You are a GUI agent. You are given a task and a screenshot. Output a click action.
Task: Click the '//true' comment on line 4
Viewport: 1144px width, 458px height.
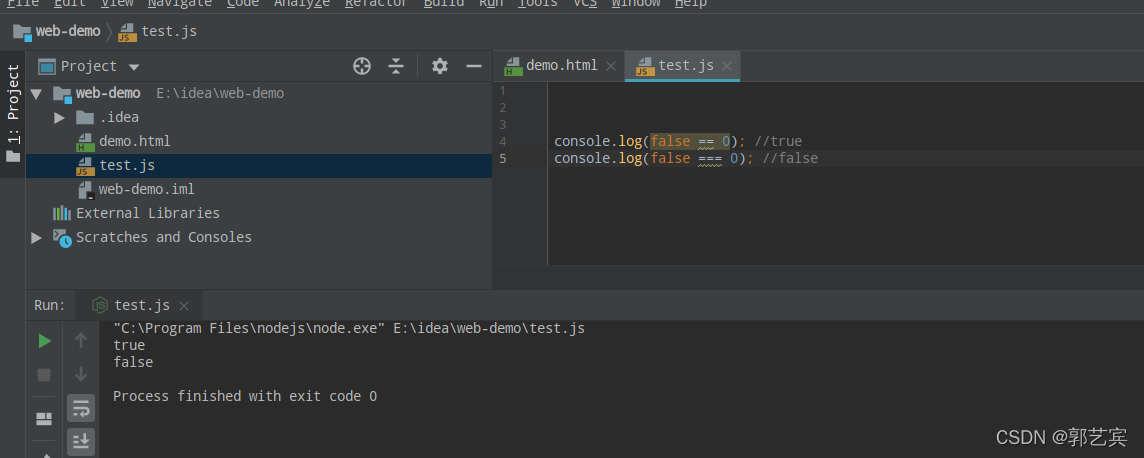click(x=778, y=141)
